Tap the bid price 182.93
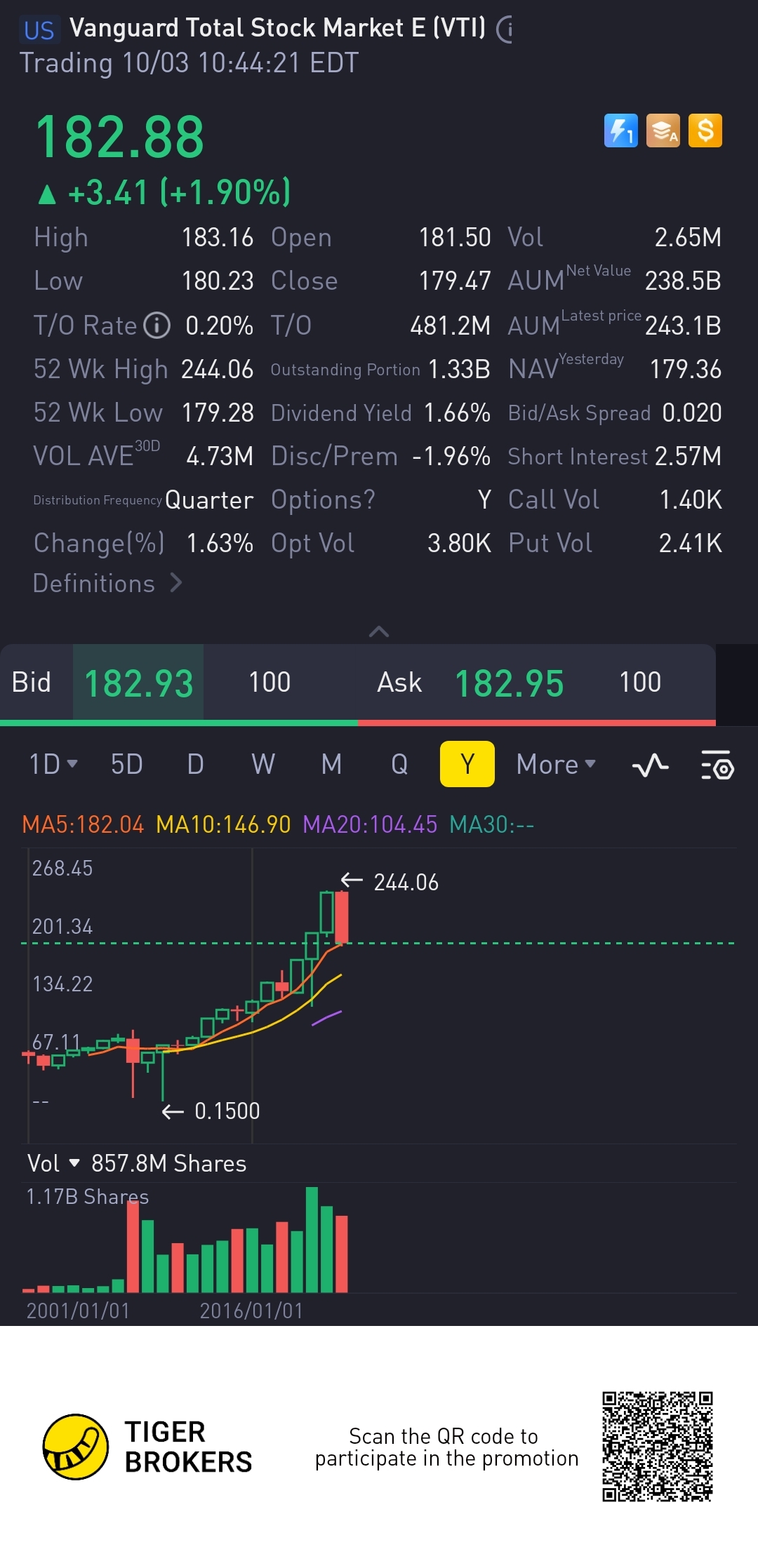The width and height of the screenshot is (758, 1568). point(138,683)
